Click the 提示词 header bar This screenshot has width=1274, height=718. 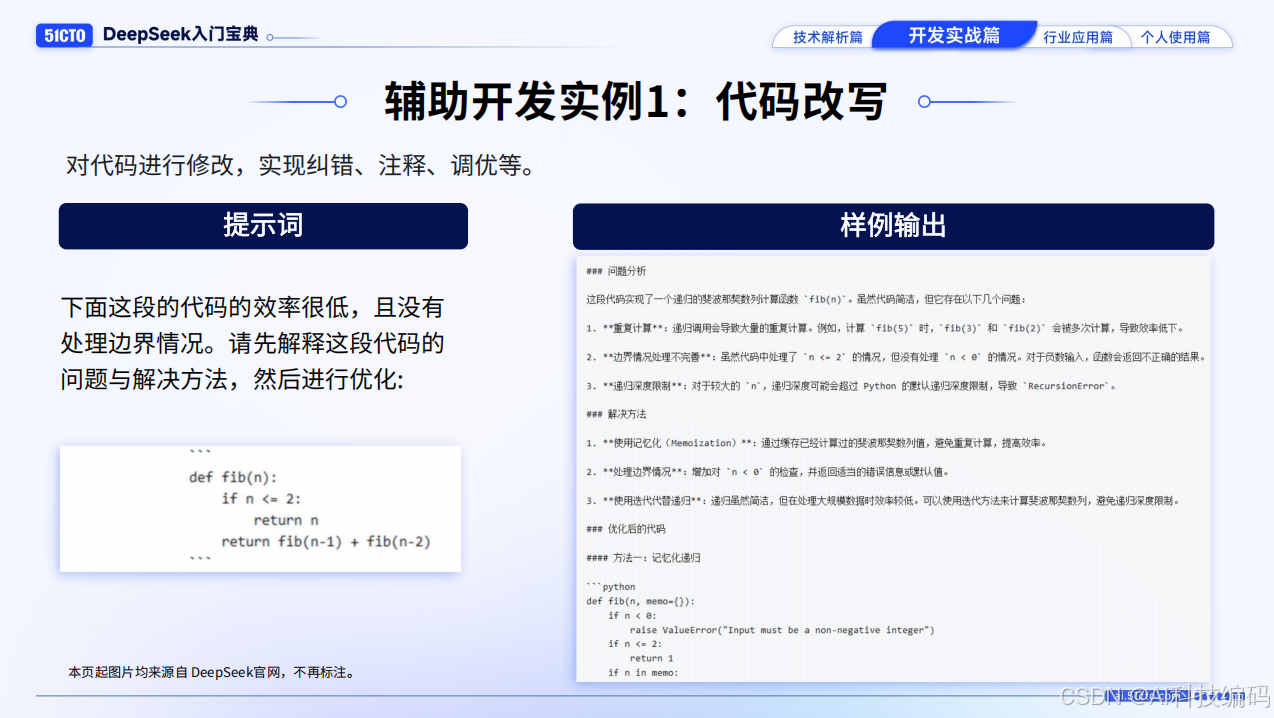[263, 226]
